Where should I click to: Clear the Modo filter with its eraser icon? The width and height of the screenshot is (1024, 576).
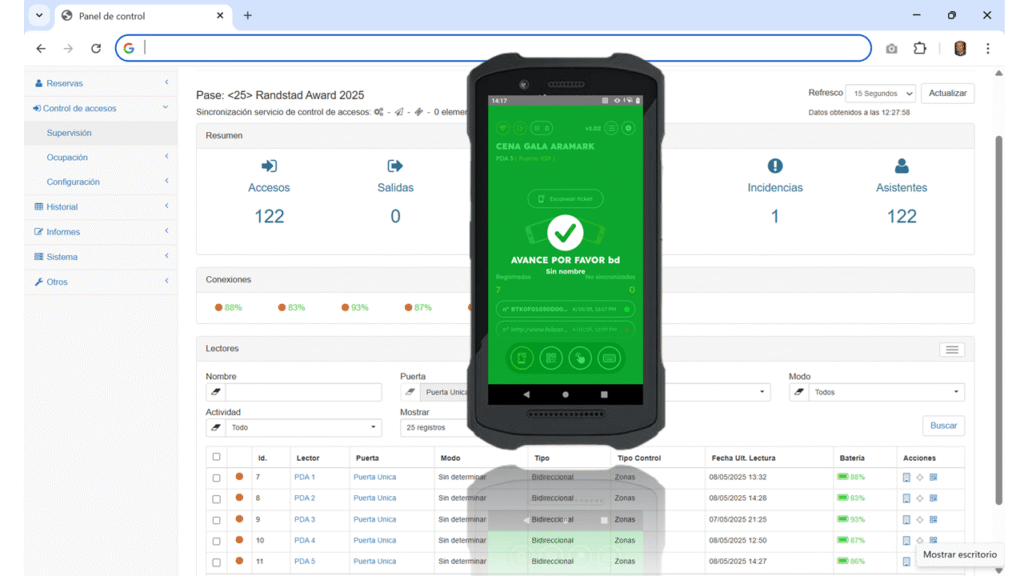pyautogui.click(x=799, y=392)
